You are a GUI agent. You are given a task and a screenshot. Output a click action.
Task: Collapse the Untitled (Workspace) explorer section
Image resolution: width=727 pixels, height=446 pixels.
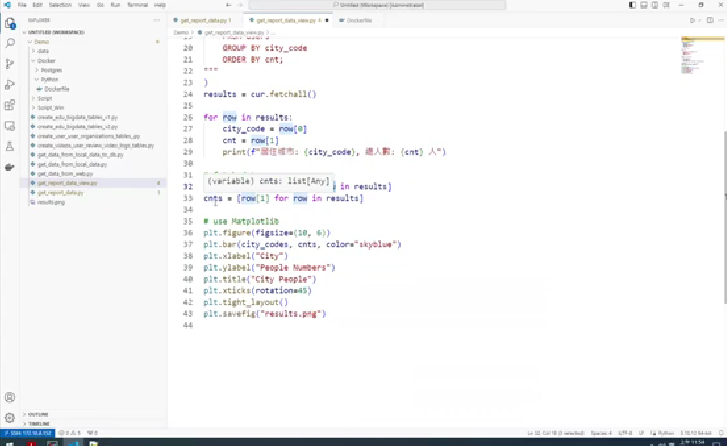56,32
